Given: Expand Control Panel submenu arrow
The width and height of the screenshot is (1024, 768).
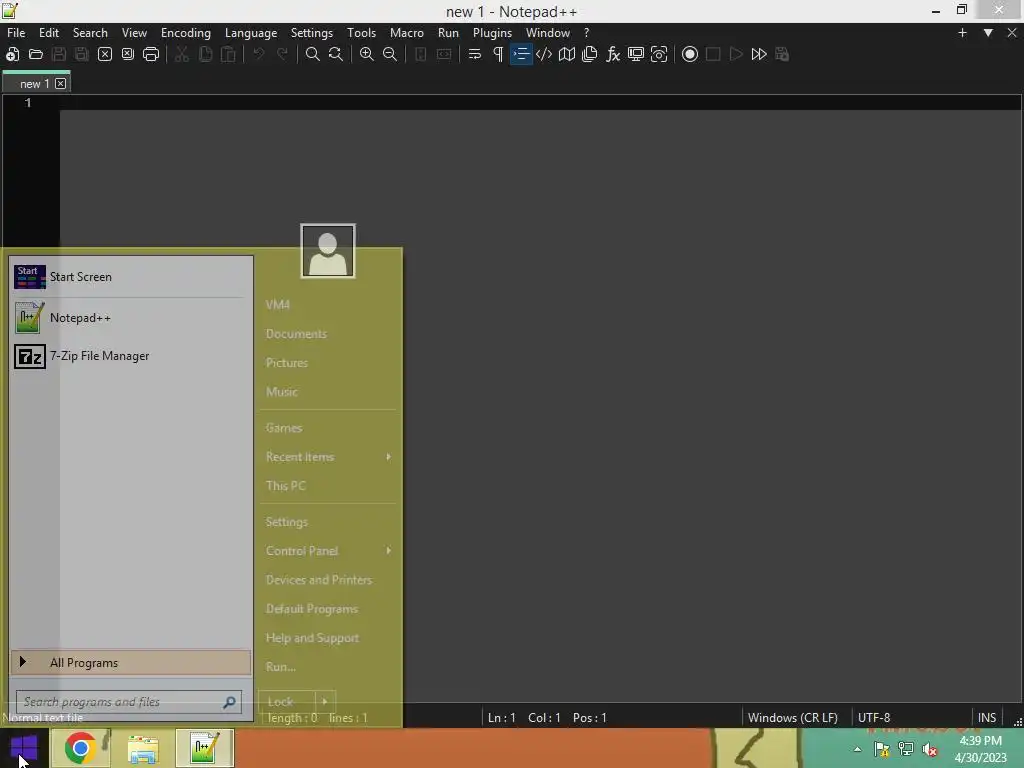Looking at the screenshot, I should [x=389, y=551].
